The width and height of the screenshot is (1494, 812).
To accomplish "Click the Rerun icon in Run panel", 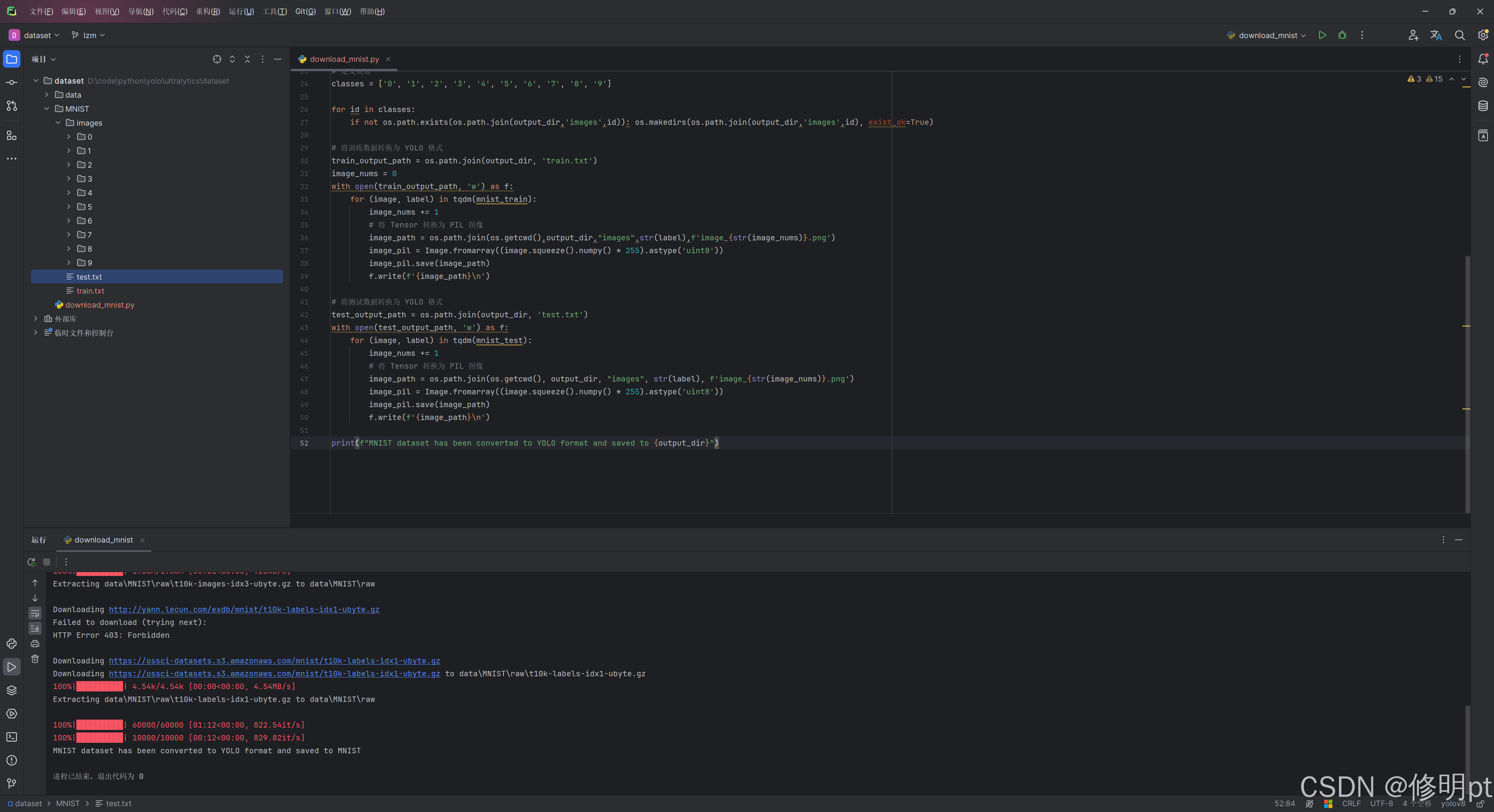I will click(x=31, y=562).
